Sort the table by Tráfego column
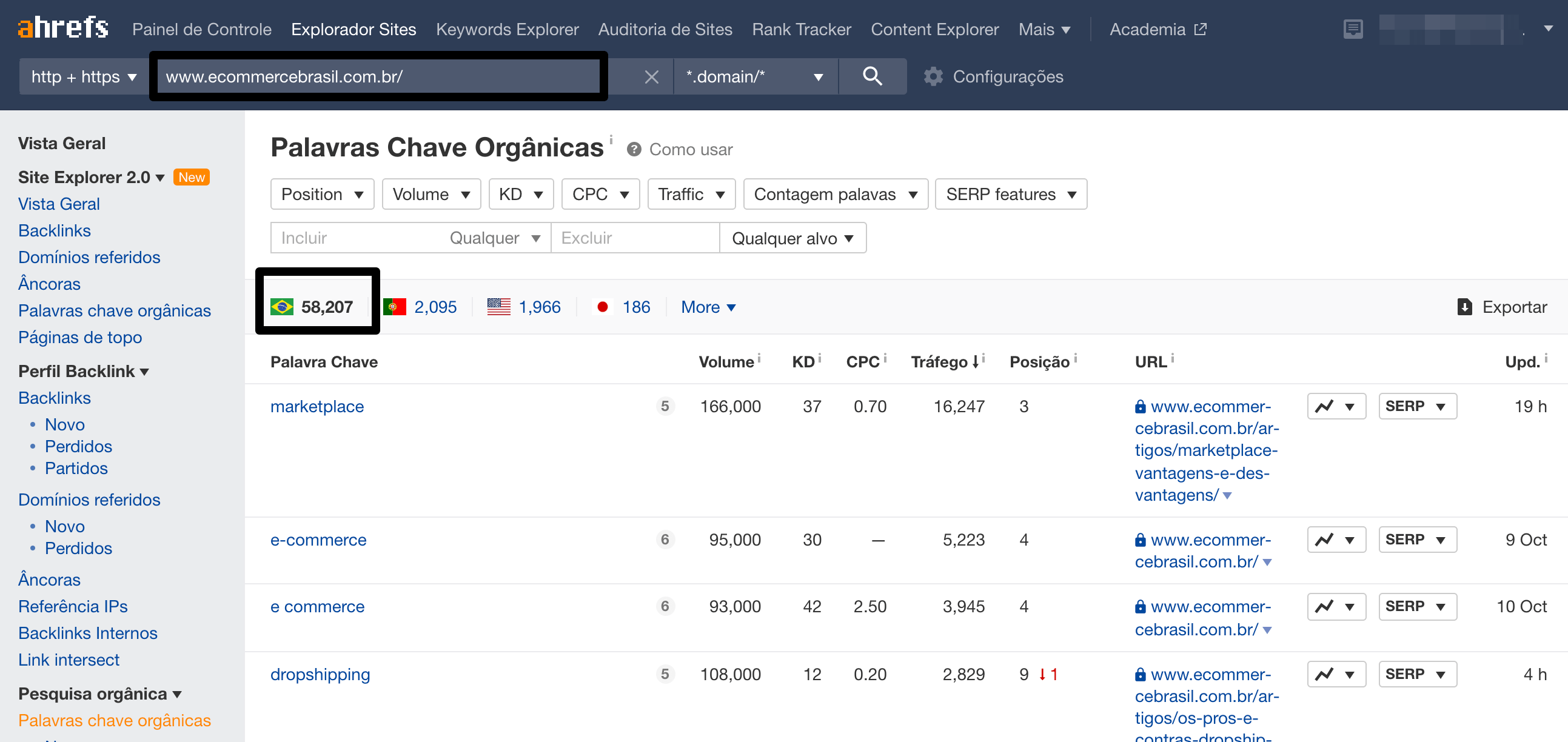 pyautogui.click(x=944, y=361)
